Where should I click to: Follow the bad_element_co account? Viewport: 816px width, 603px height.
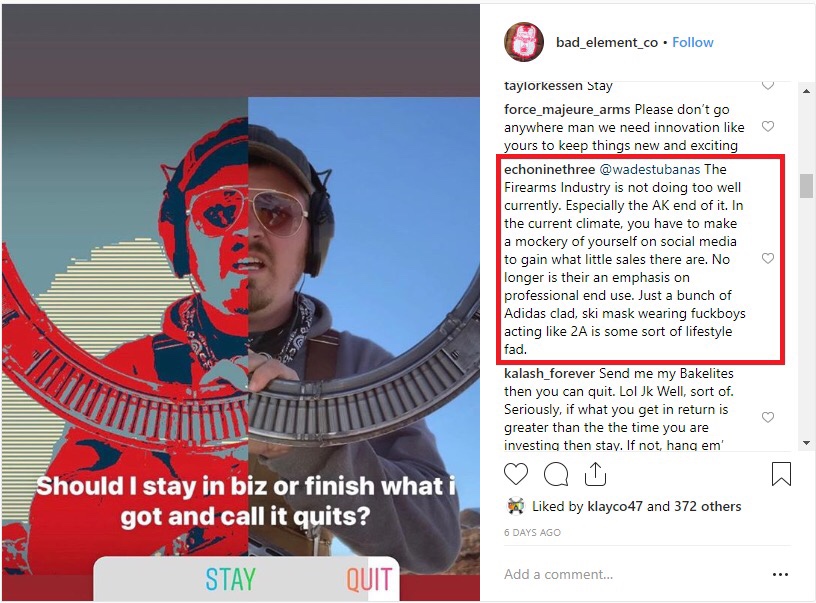point(693,42)
